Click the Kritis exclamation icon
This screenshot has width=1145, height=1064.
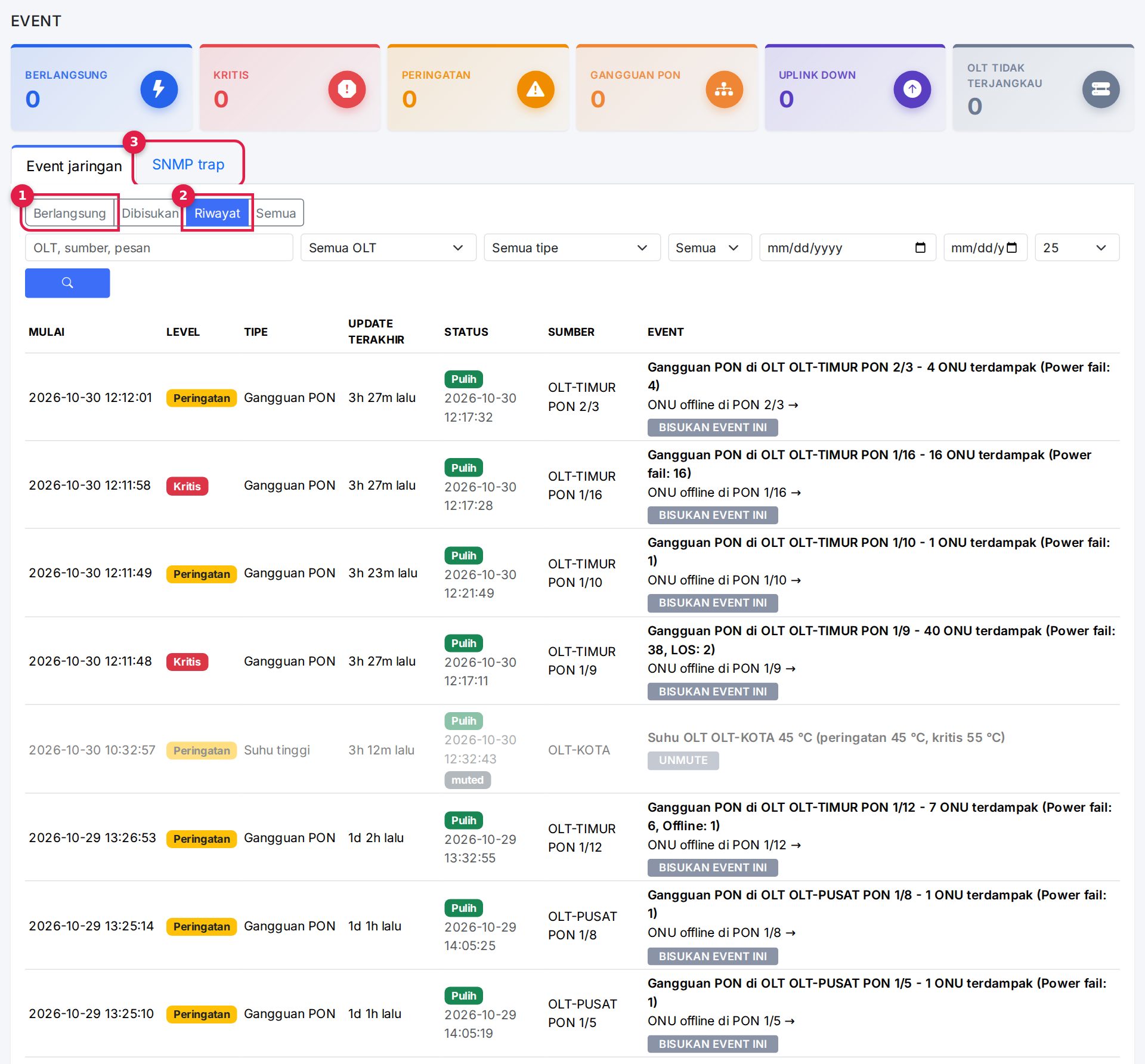(347, 89)
